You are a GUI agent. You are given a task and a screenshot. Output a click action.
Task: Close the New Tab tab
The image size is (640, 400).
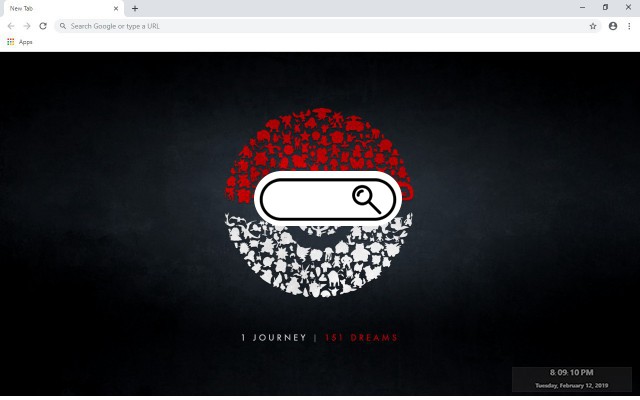116,8
